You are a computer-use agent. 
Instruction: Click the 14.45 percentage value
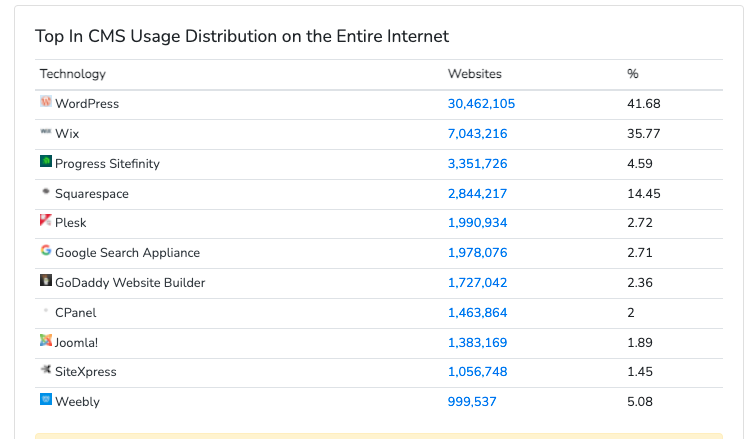point(644,194)
